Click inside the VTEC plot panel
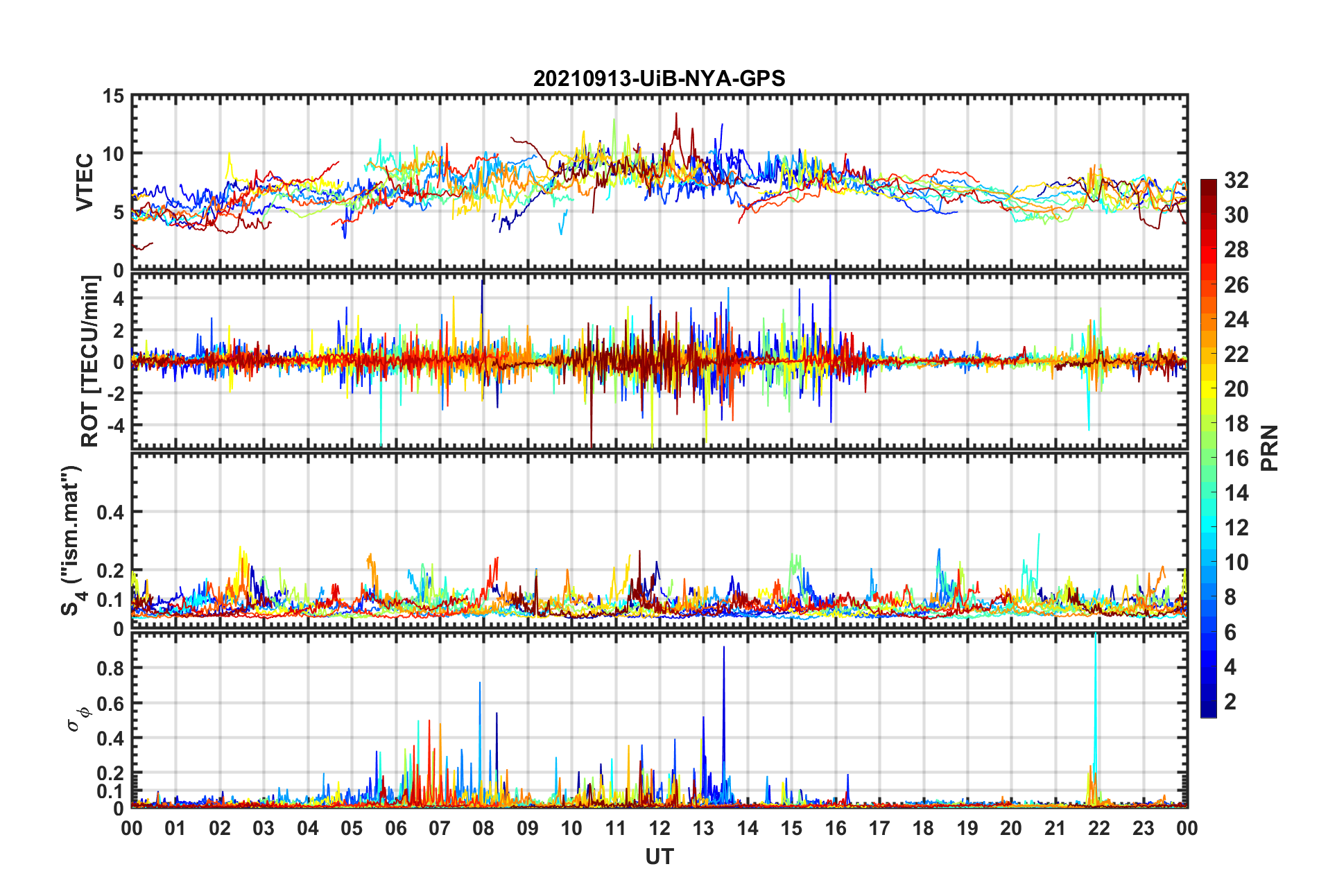The width and height of the screenshot is (1319, 896). click(x=659, y=182)
